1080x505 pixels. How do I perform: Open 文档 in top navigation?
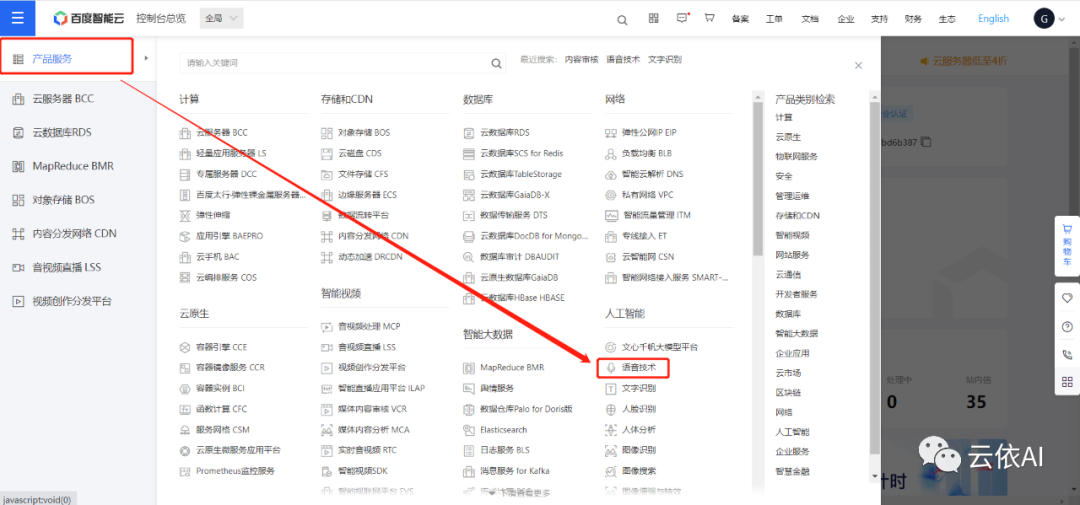point(810,19)
